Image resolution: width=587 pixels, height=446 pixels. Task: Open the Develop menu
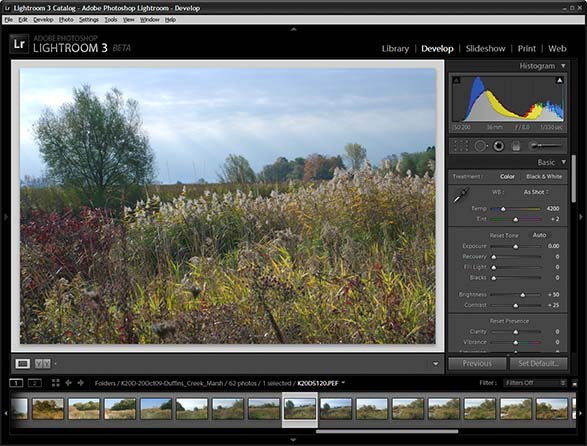[43, 19]
